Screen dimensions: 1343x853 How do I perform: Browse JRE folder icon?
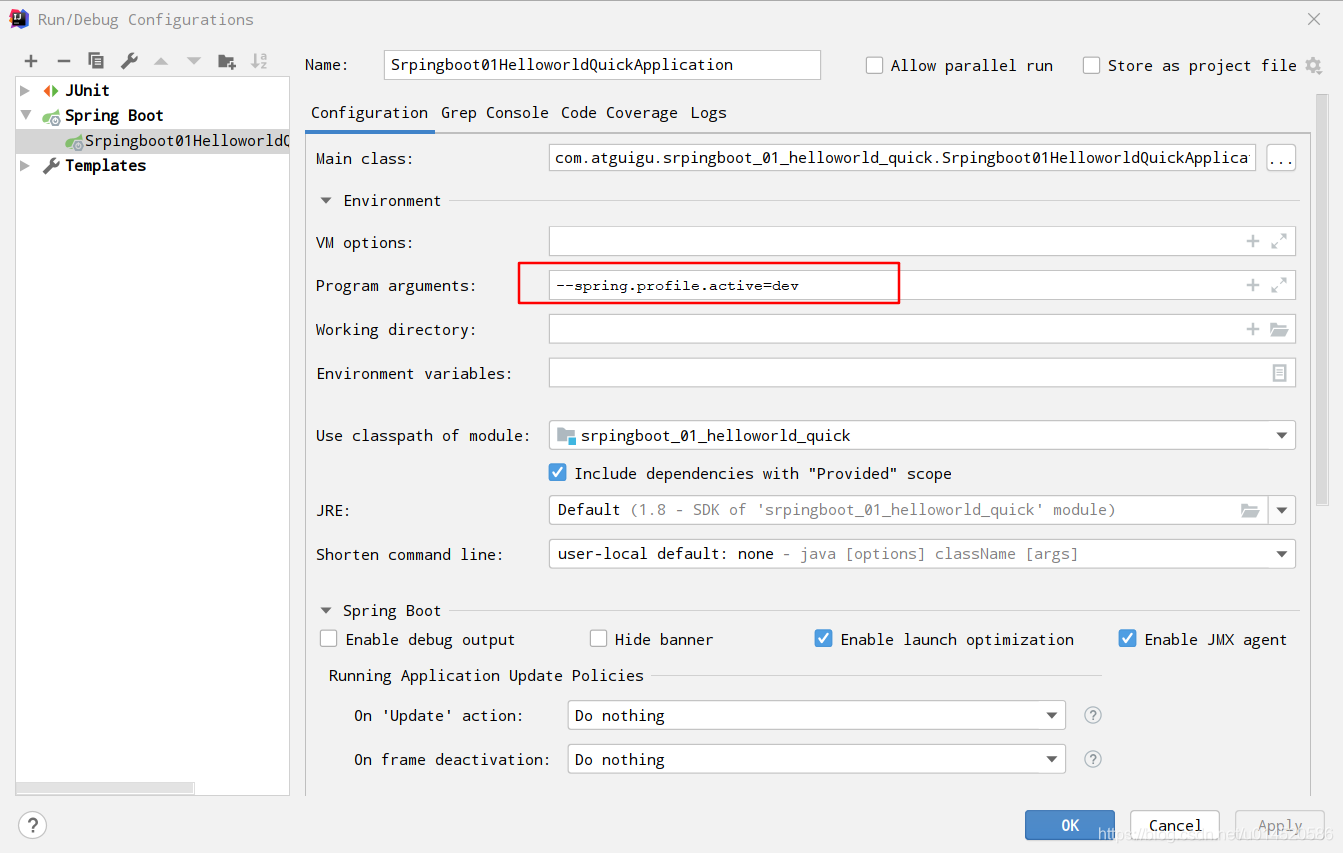(x=1250, y=510)
